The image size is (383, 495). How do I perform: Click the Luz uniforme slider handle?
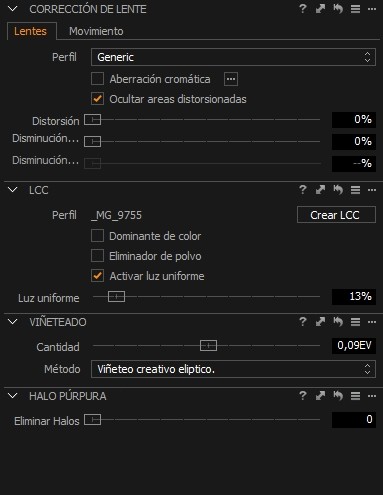[116, 296]
